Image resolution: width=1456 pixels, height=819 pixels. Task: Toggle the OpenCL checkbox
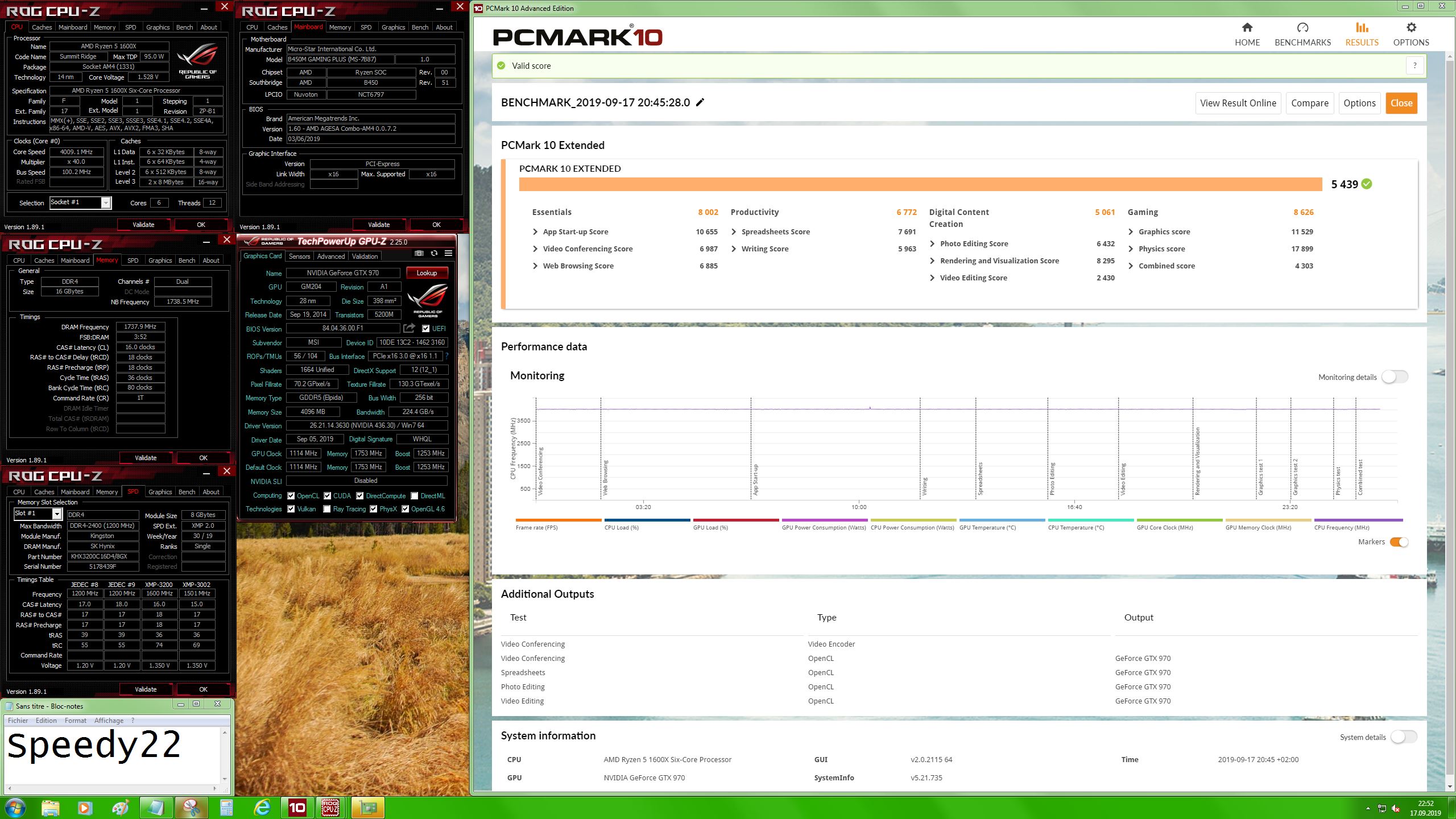click(x=291, y=495)
